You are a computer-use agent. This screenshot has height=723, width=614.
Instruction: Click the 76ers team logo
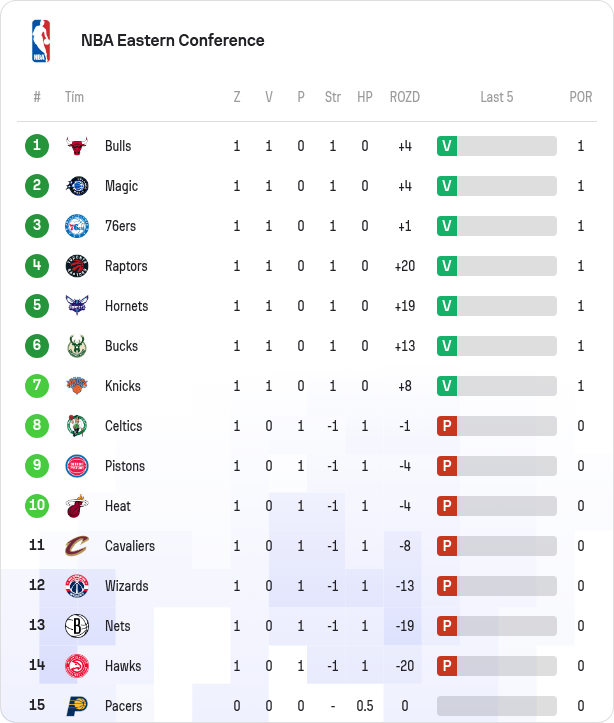(x=77, y=226)
